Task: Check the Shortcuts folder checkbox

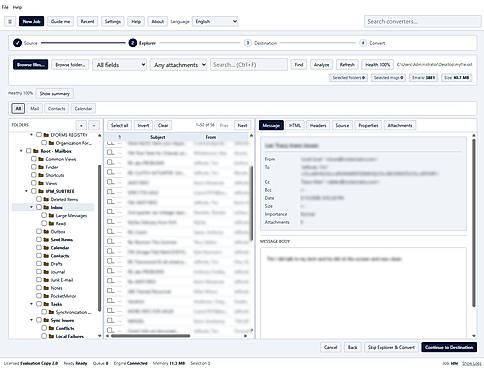Action: 34,175
